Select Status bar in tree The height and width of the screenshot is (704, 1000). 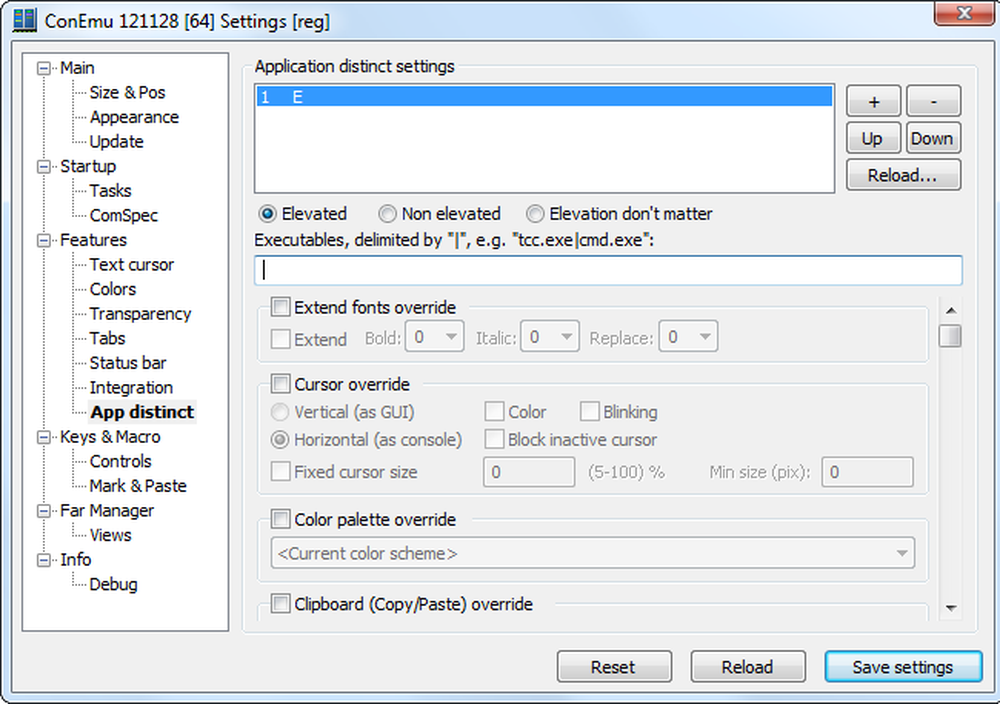point(128,363)
